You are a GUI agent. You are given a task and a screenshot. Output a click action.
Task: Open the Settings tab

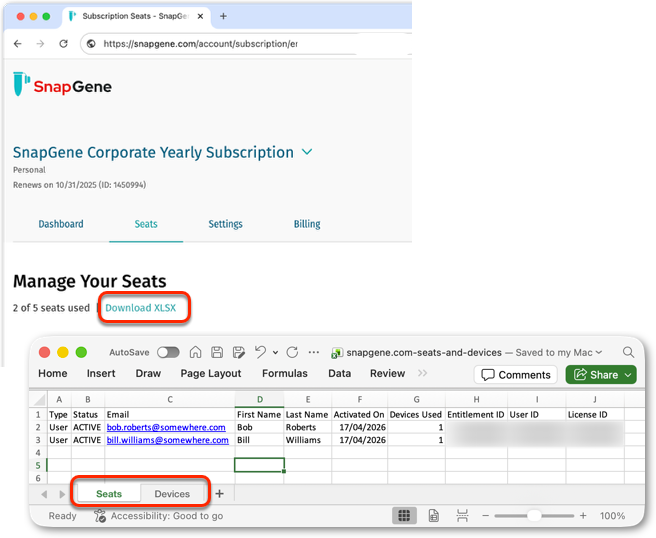[x=226, y=224]
